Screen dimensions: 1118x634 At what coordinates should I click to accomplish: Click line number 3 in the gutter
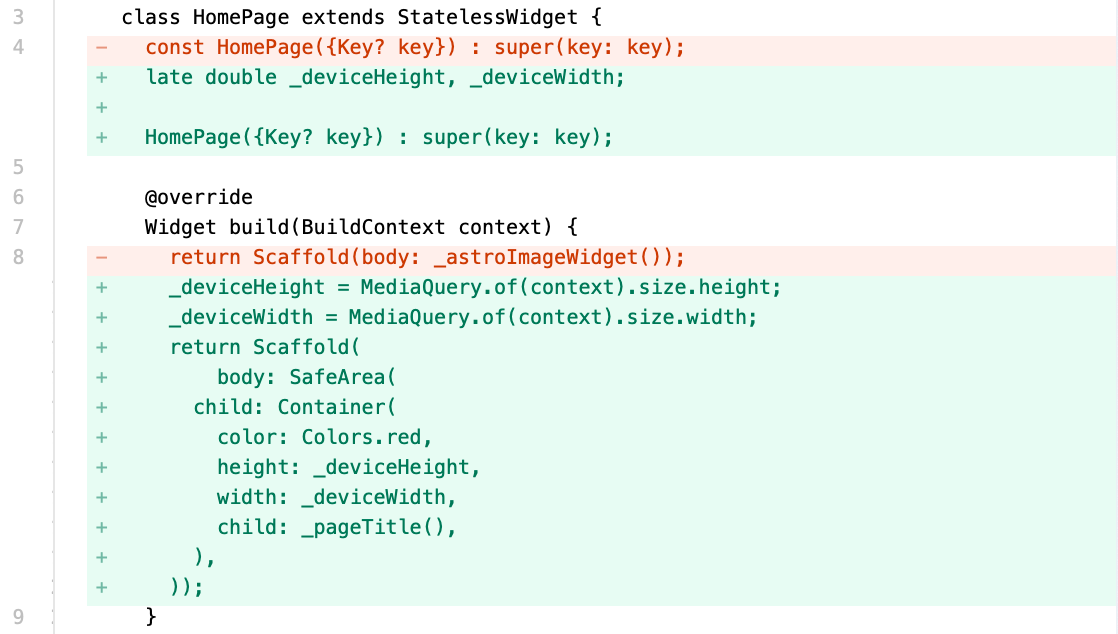(x=19, y=17)
